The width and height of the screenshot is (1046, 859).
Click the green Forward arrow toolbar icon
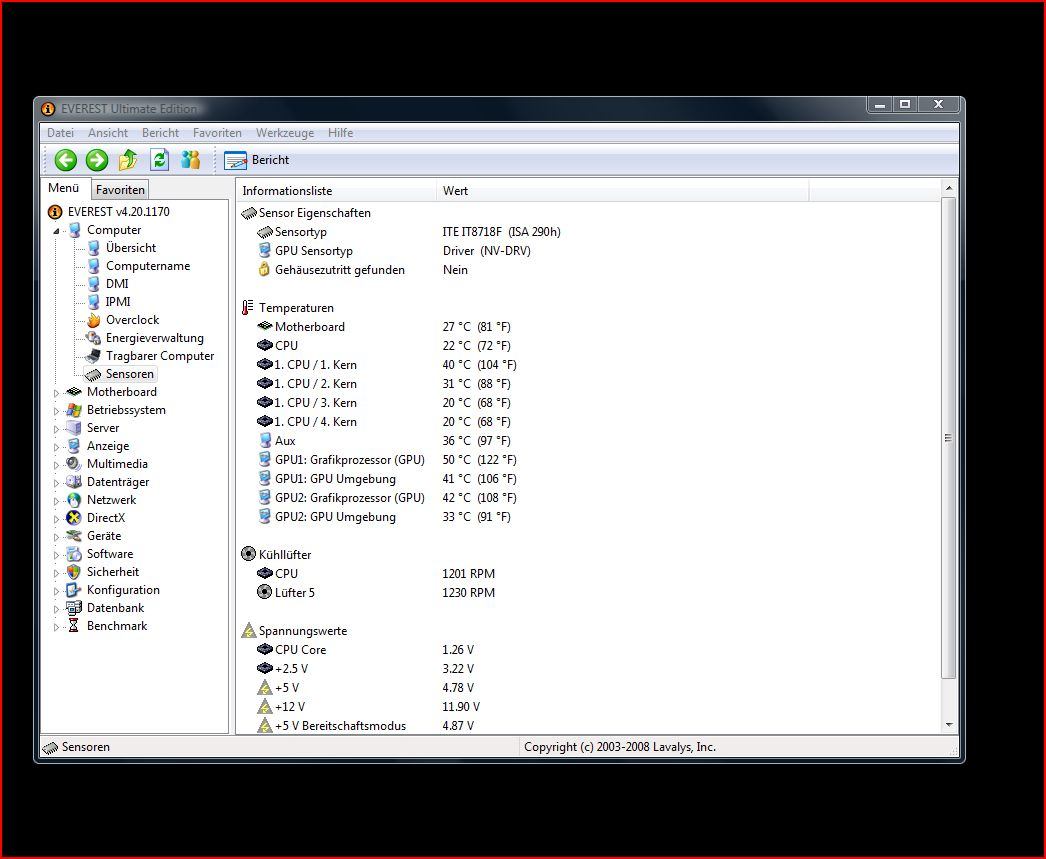[x=97, y=160]
